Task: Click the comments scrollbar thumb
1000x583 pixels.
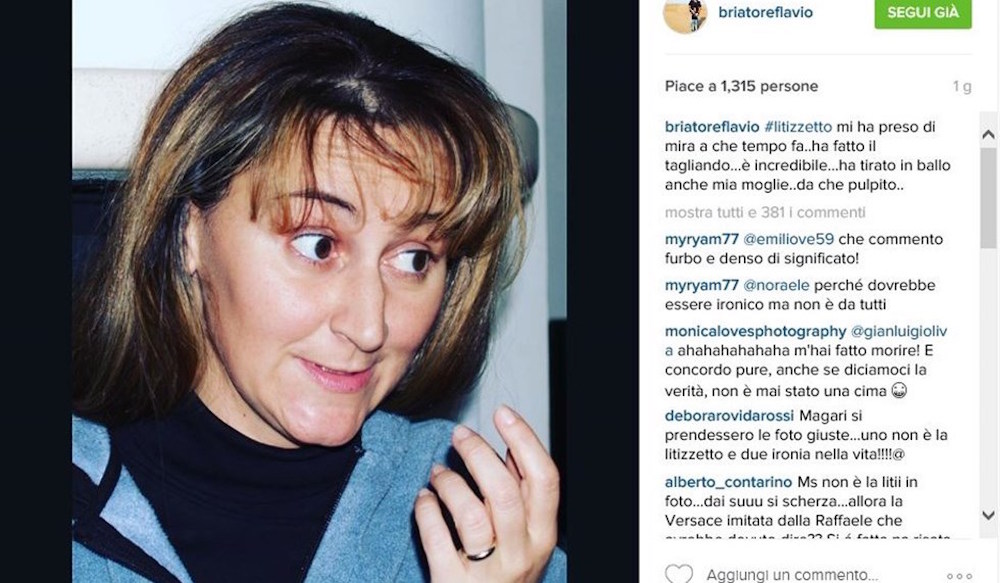Action: point(988,197)
